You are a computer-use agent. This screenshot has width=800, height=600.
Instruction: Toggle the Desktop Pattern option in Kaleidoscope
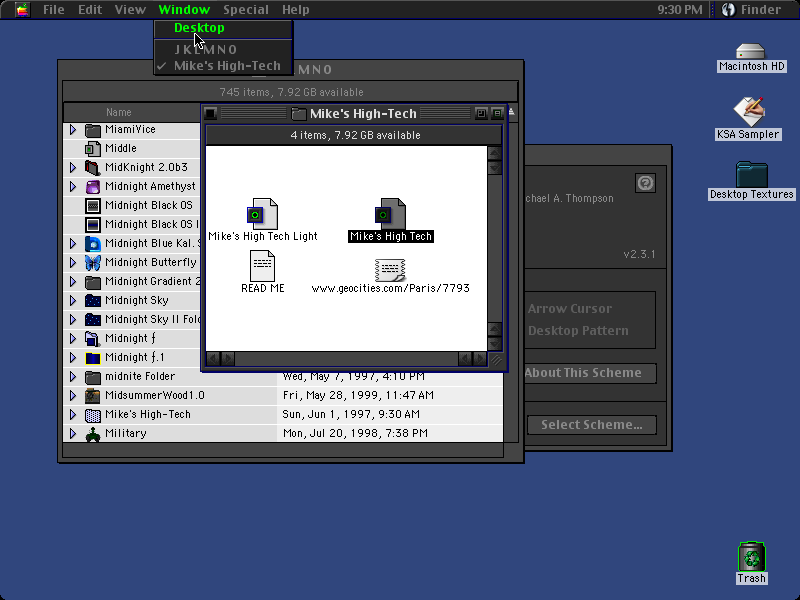coord(578,331)
